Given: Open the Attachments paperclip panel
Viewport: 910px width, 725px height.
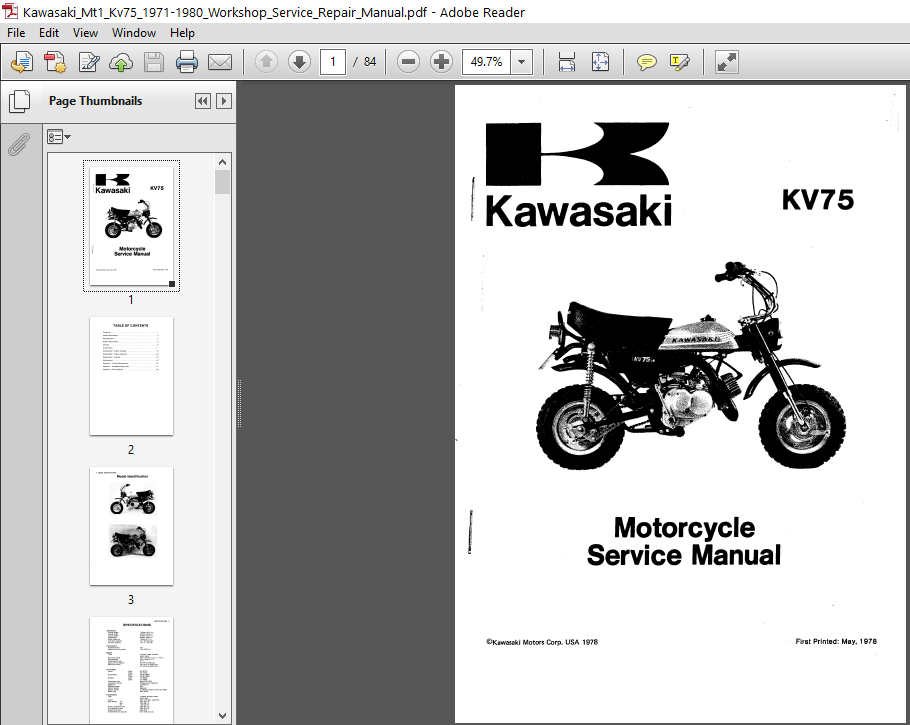Looking at the screenshot, I should tap(19, 144).
